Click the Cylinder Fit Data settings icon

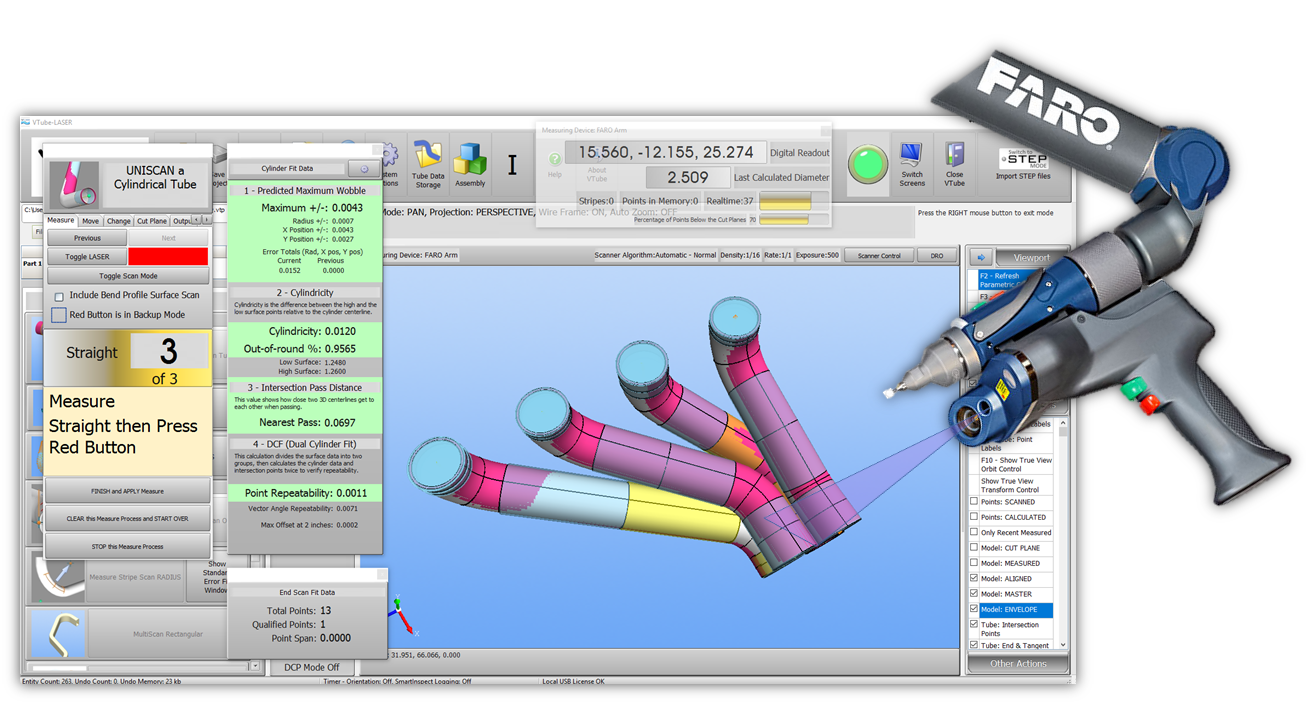pos(364,169)
